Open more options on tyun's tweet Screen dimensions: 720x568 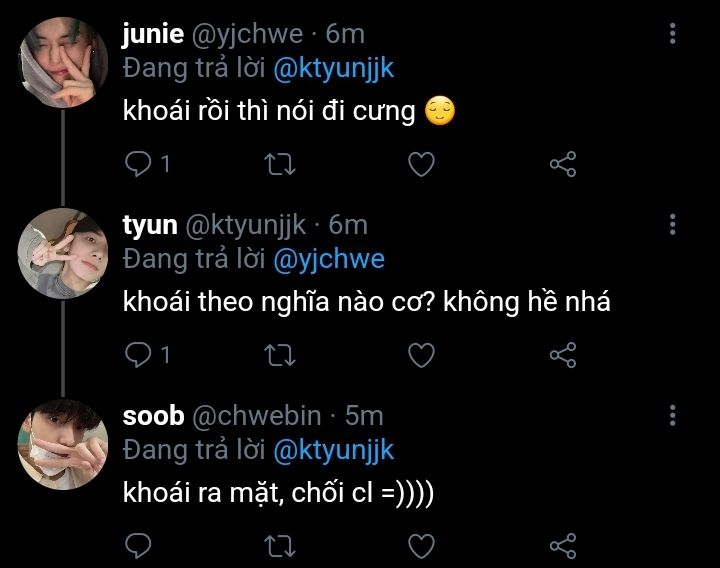coord(673,224)
